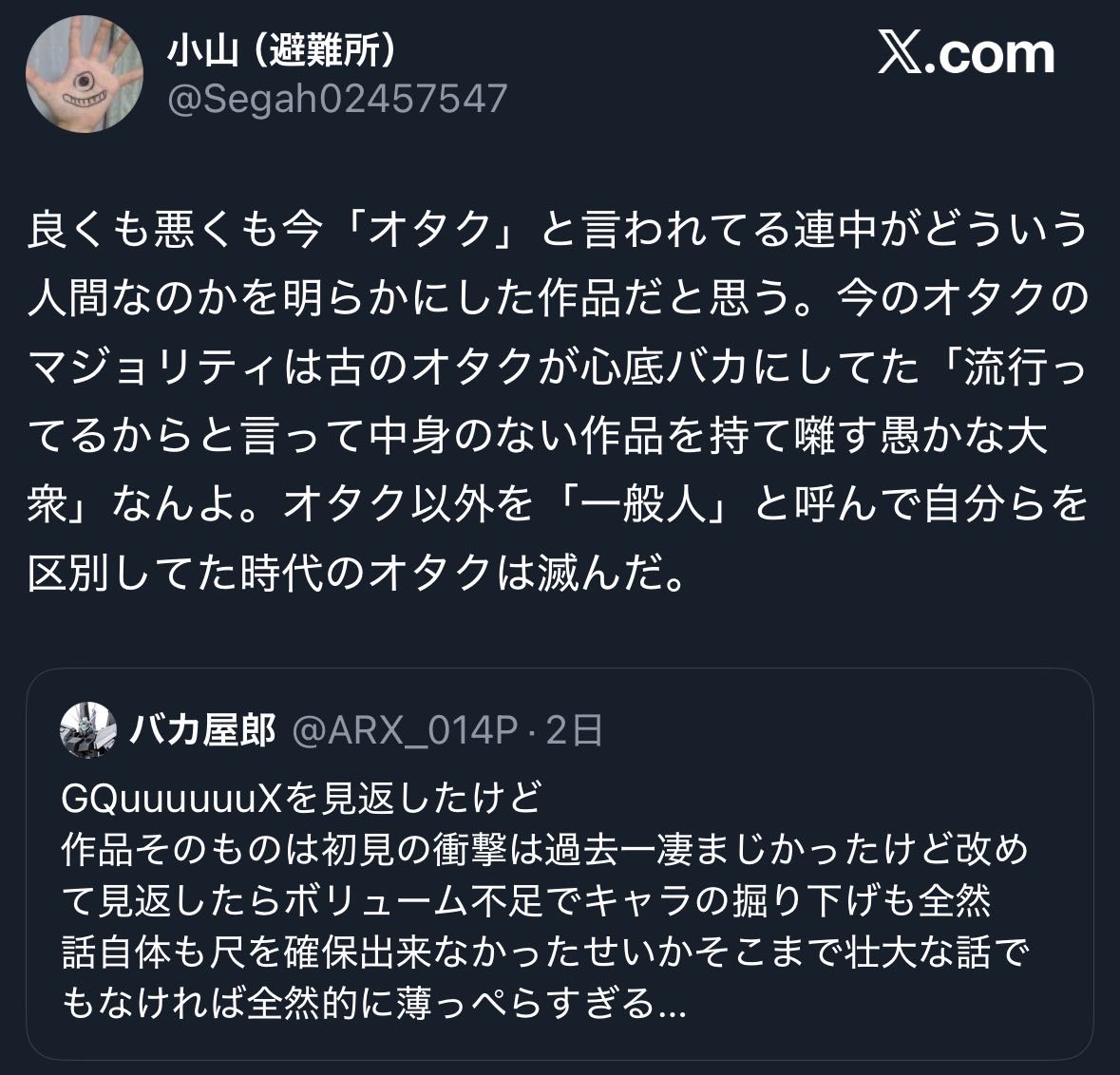
Task: Click the quoted author name バカ屋郎
Action: [203, 730]
